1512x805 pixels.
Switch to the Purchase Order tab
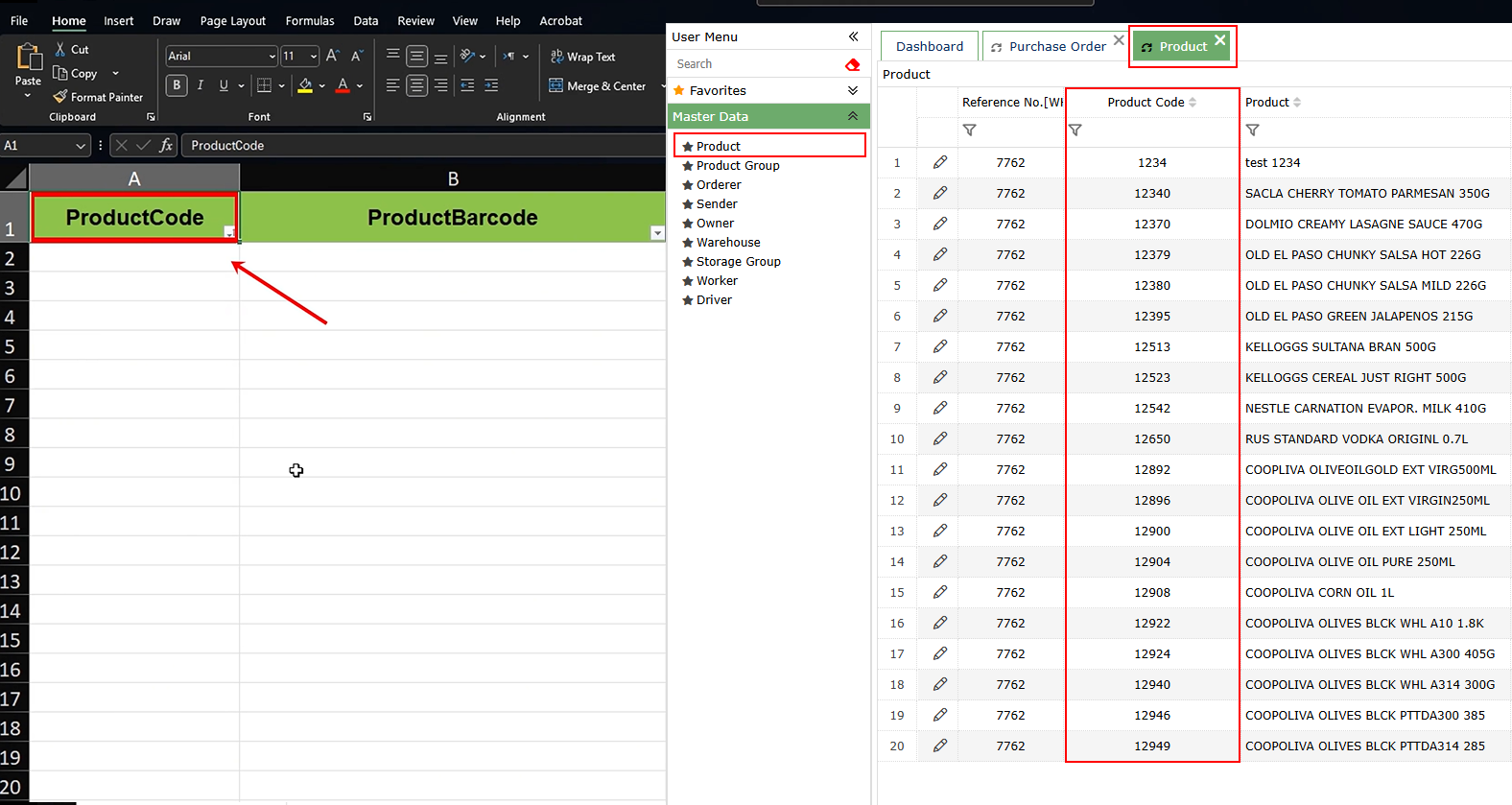[1056, 46]
